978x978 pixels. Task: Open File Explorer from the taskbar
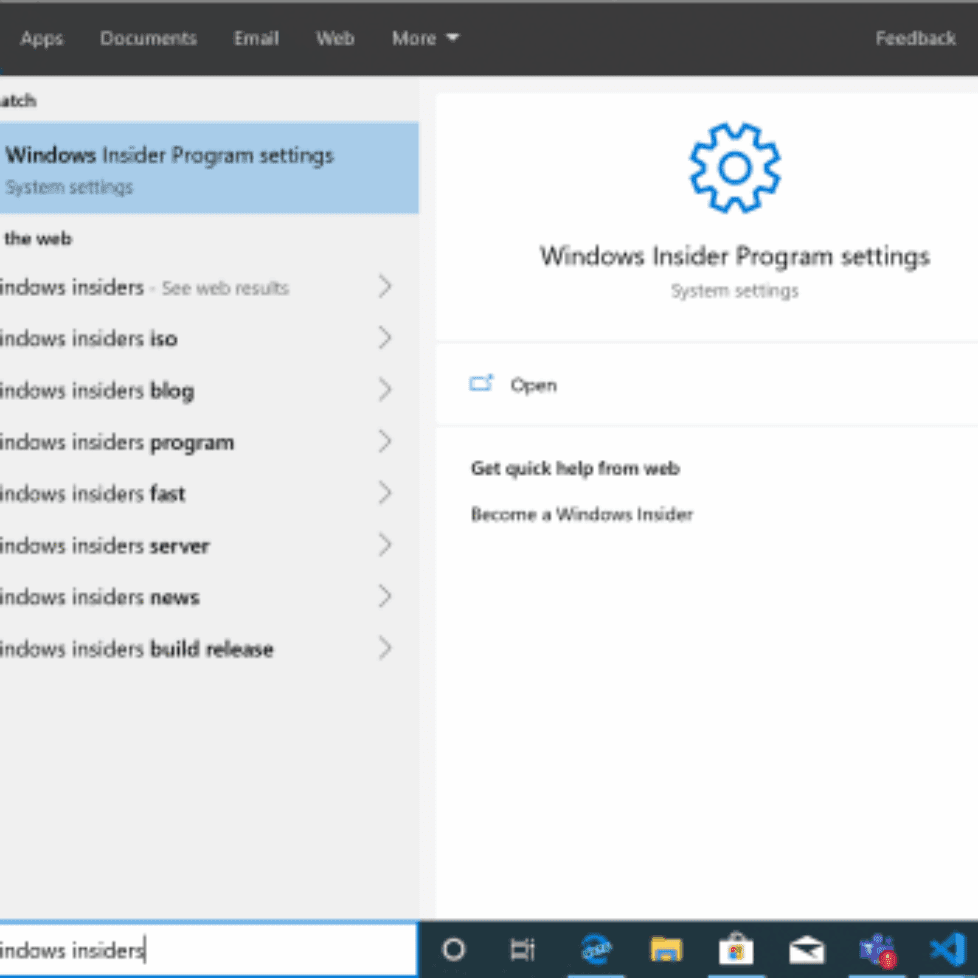pyautogui.click(x=666, y=949)
